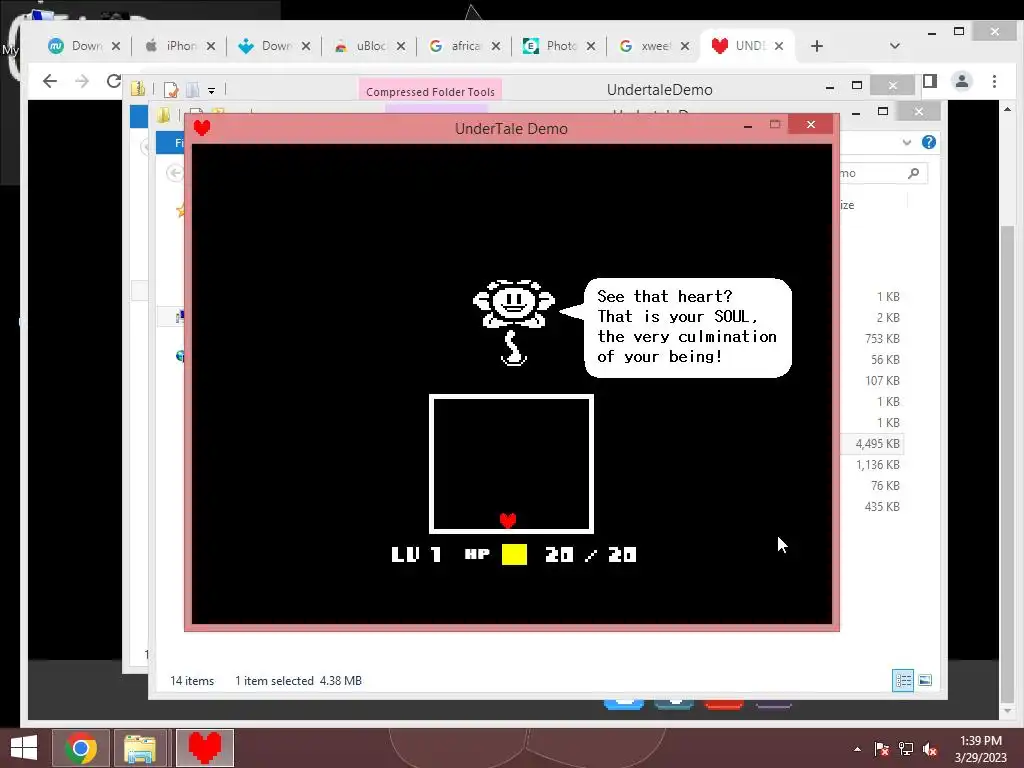Close the Photo tab

(590, 46)
